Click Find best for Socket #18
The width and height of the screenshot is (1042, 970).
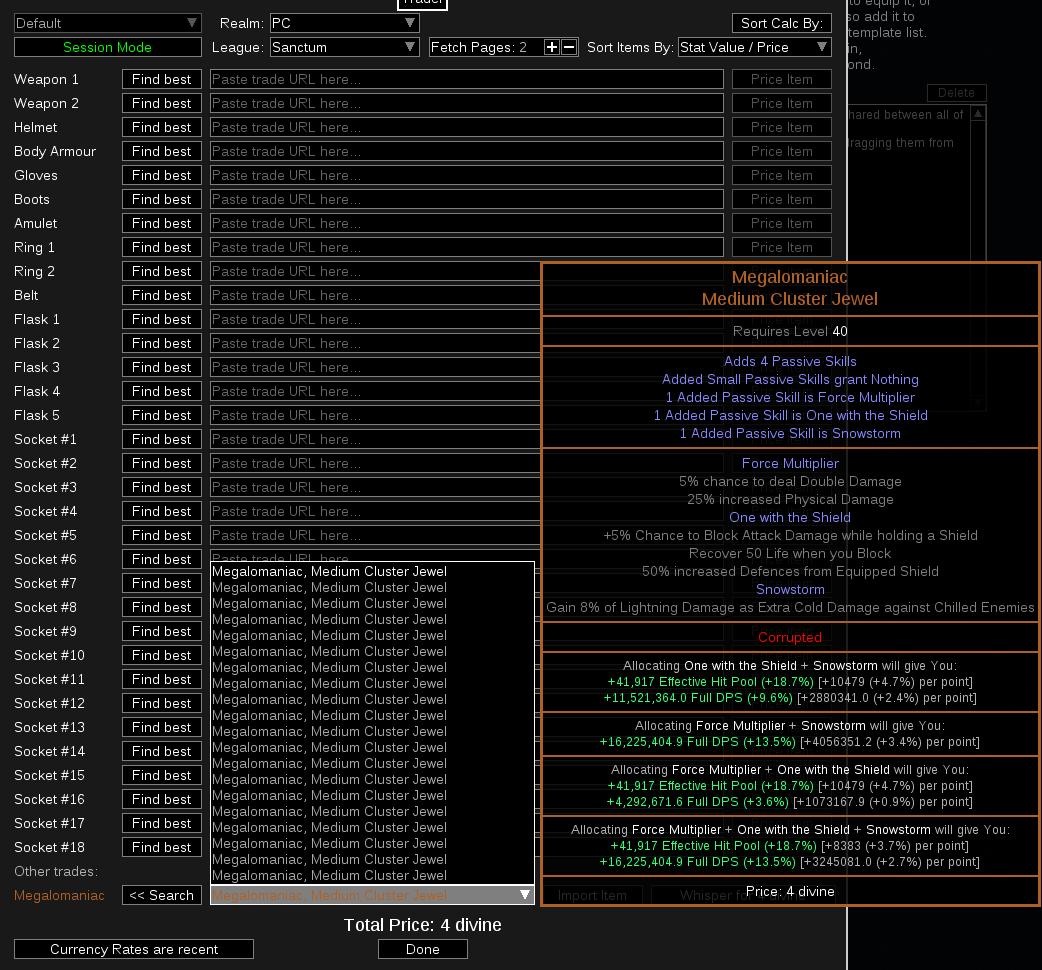coord(161,846)
